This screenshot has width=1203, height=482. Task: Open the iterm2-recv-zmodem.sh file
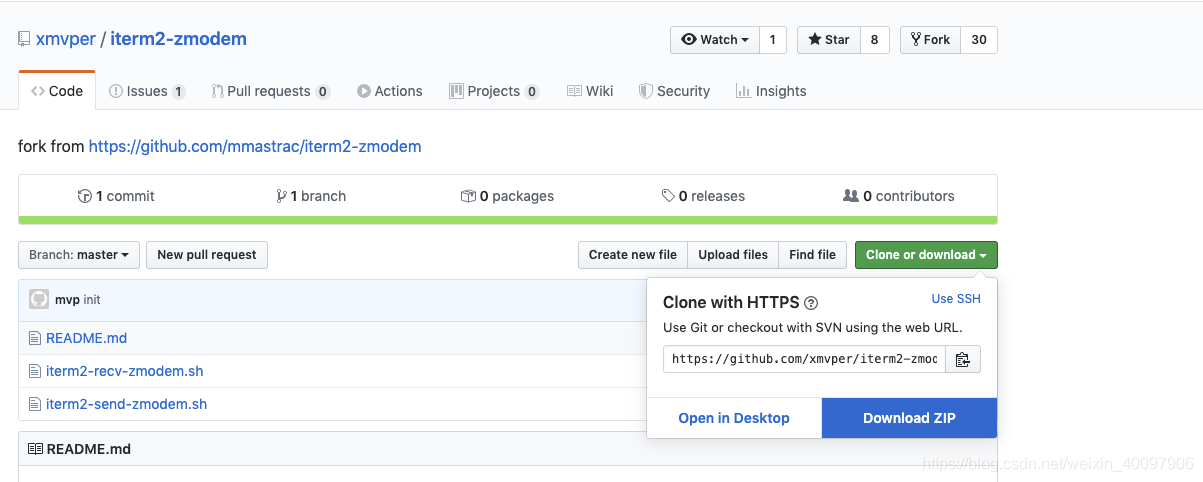point(125,371)
